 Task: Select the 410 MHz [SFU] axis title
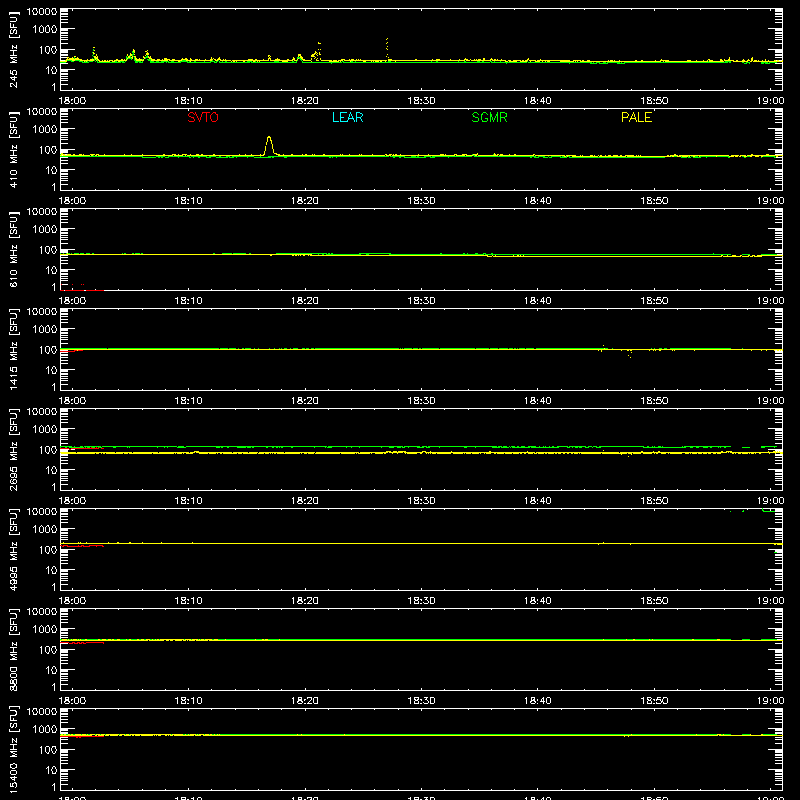(x=14, y=149)
